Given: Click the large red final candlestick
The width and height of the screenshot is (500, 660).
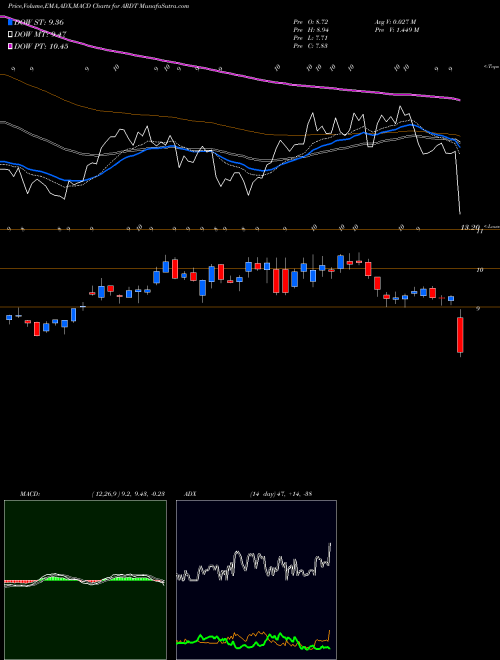Looking at the screenshot, I should (460, 335).
